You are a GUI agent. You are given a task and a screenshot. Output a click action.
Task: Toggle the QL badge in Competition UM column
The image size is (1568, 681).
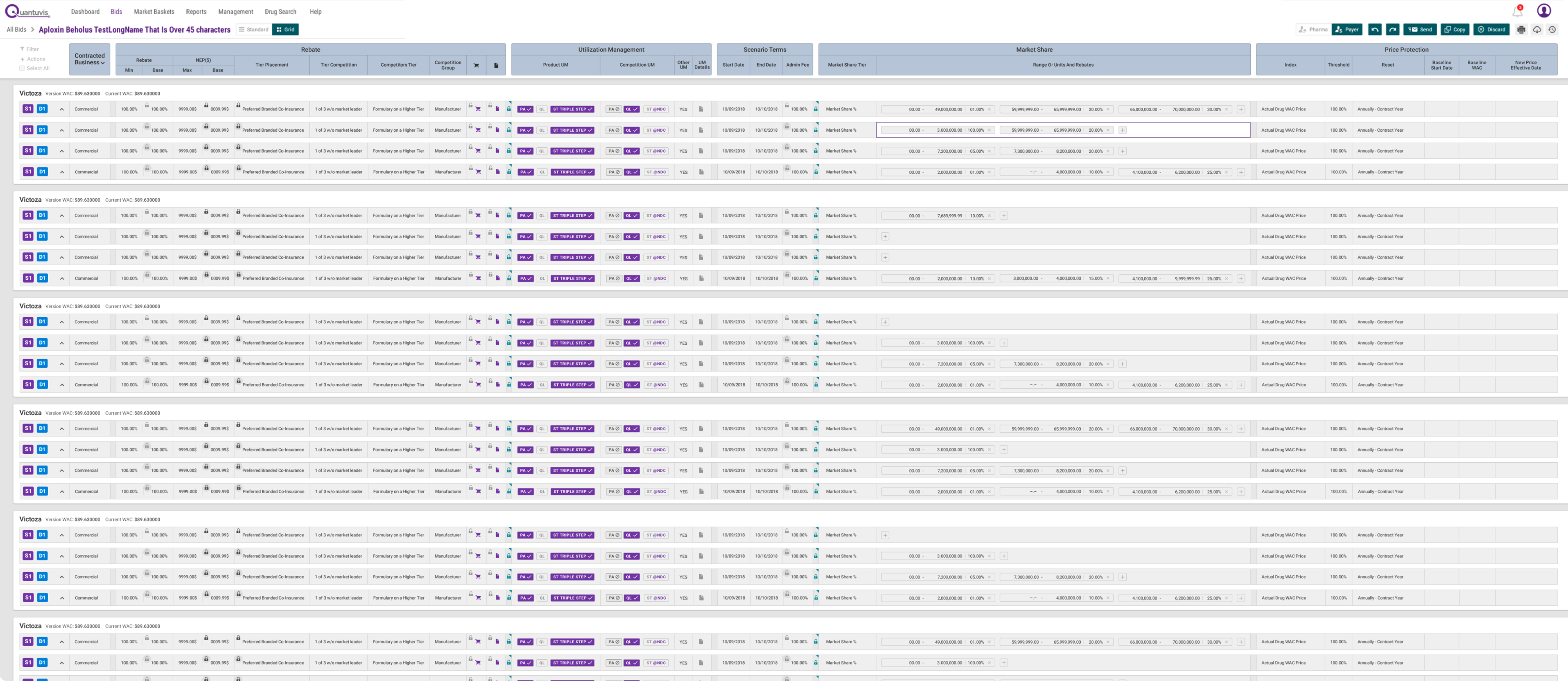pos(632,109)
